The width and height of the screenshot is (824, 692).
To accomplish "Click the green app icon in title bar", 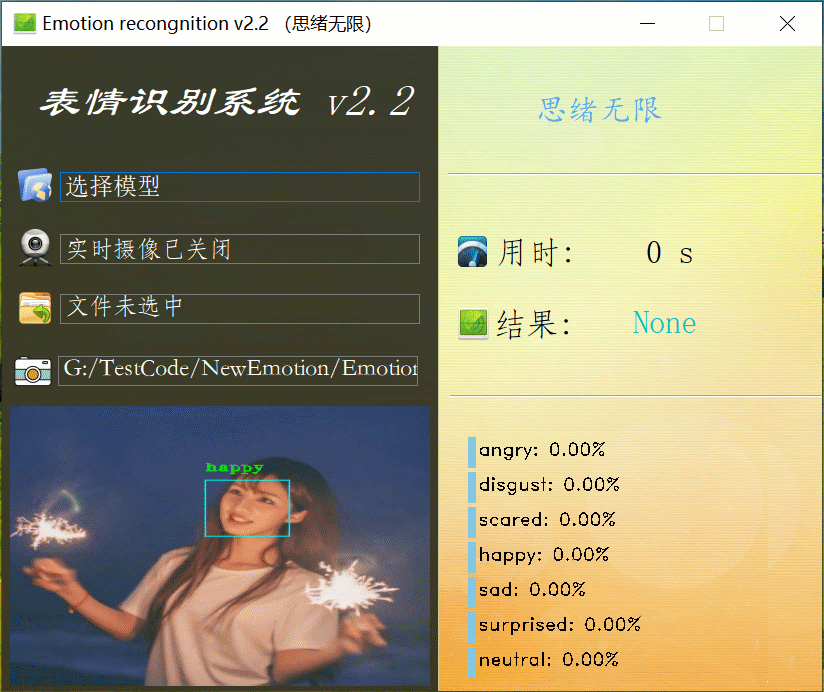I will coord(25,24).
